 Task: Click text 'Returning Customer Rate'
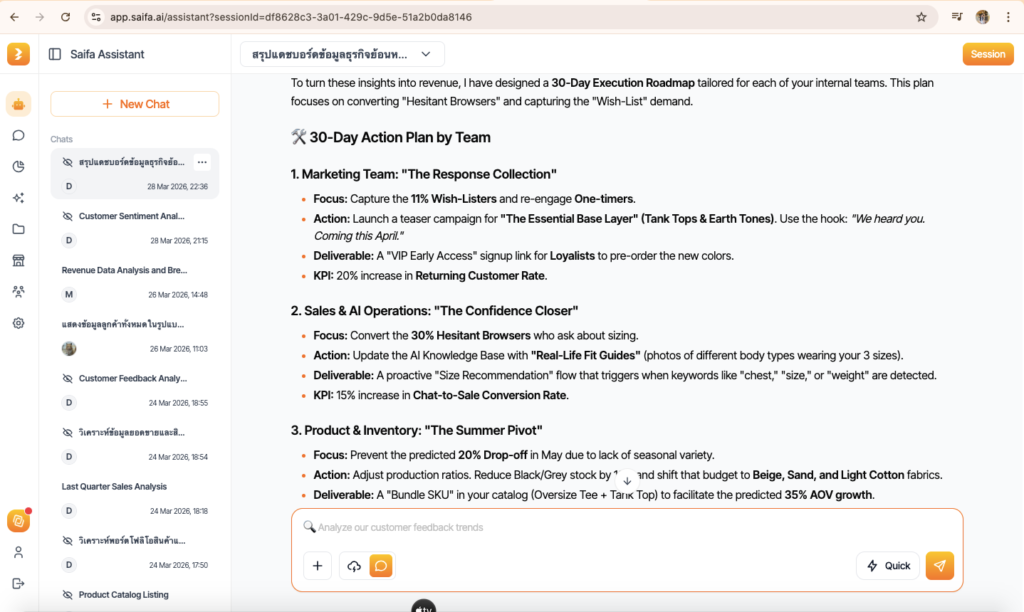click(x=480, y=276)
